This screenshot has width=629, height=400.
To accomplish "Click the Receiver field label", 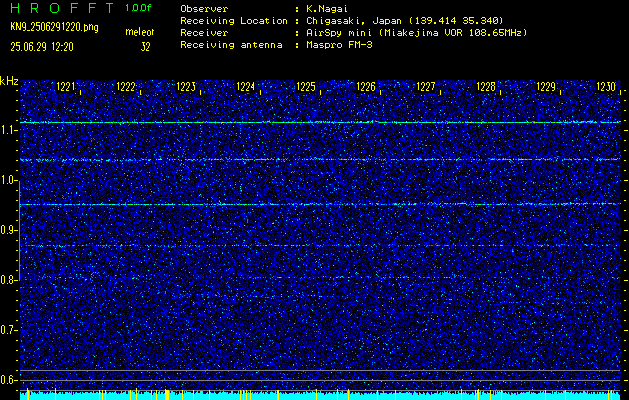I will point(204,32).
